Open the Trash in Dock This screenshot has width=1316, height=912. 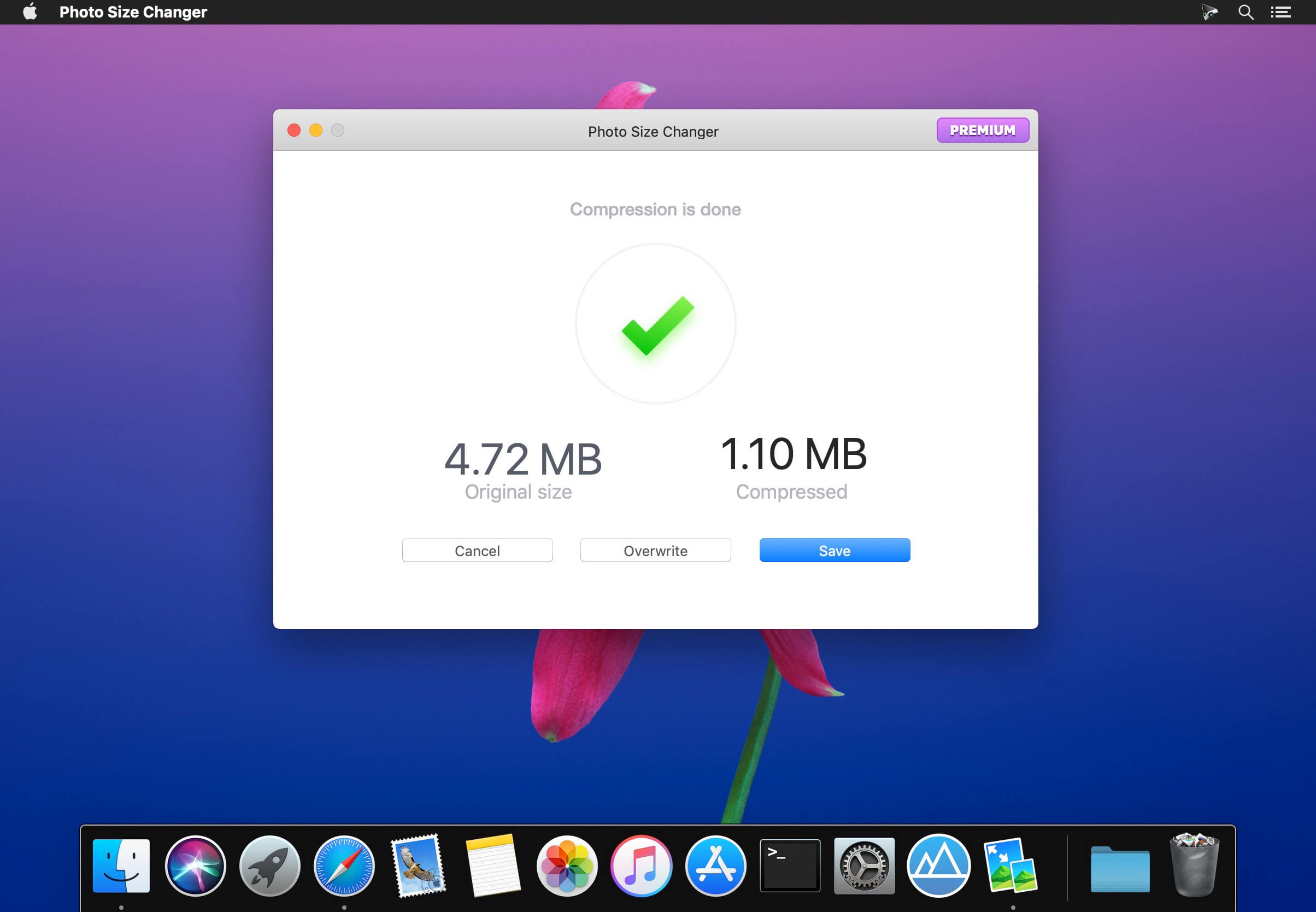click(1194, 866)
